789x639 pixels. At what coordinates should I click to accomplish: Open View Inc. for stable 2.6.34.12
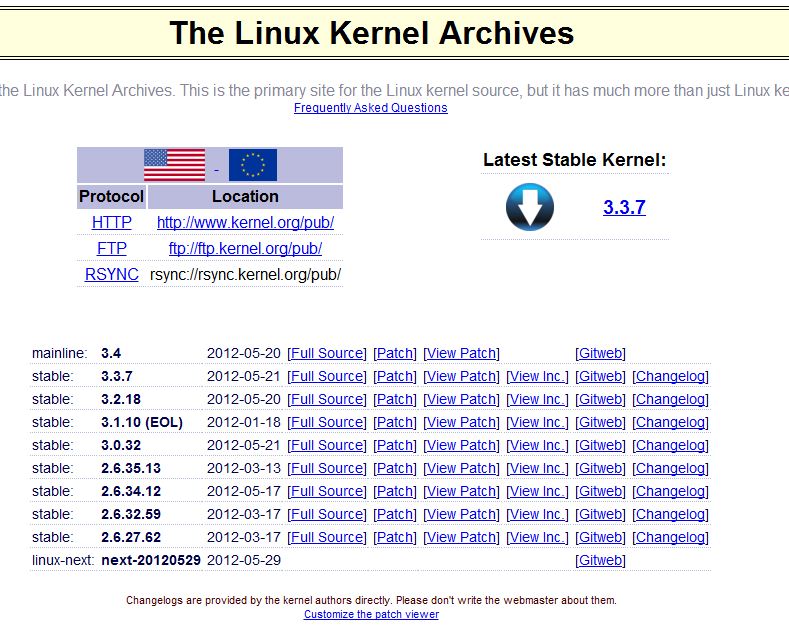pyautogui.click(x=537, y=492)
